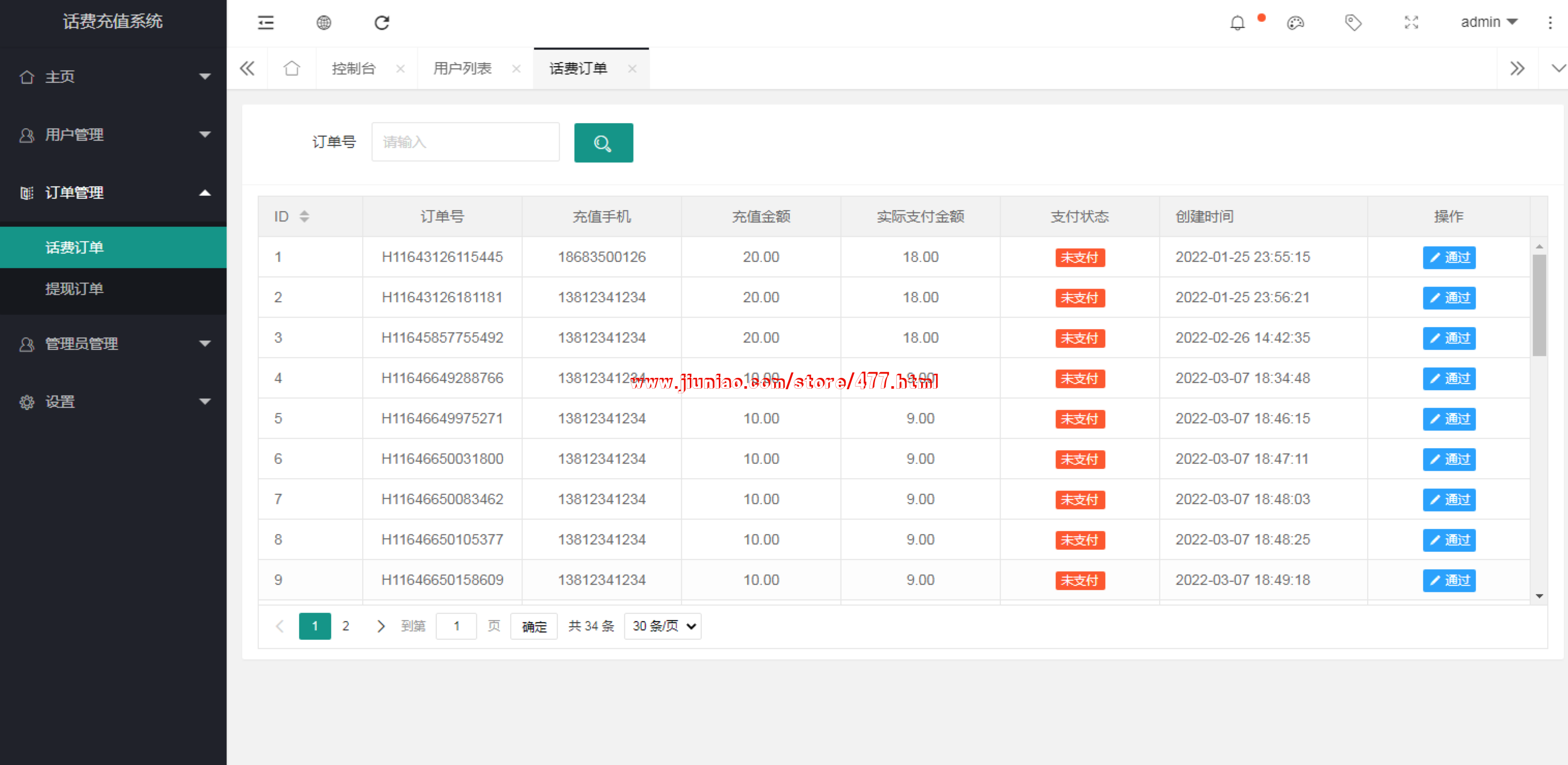Image resolution: width=1568 pixels, height=765 pixels.
Task: Open the admin user dropdown
Action: point(1488,23)
